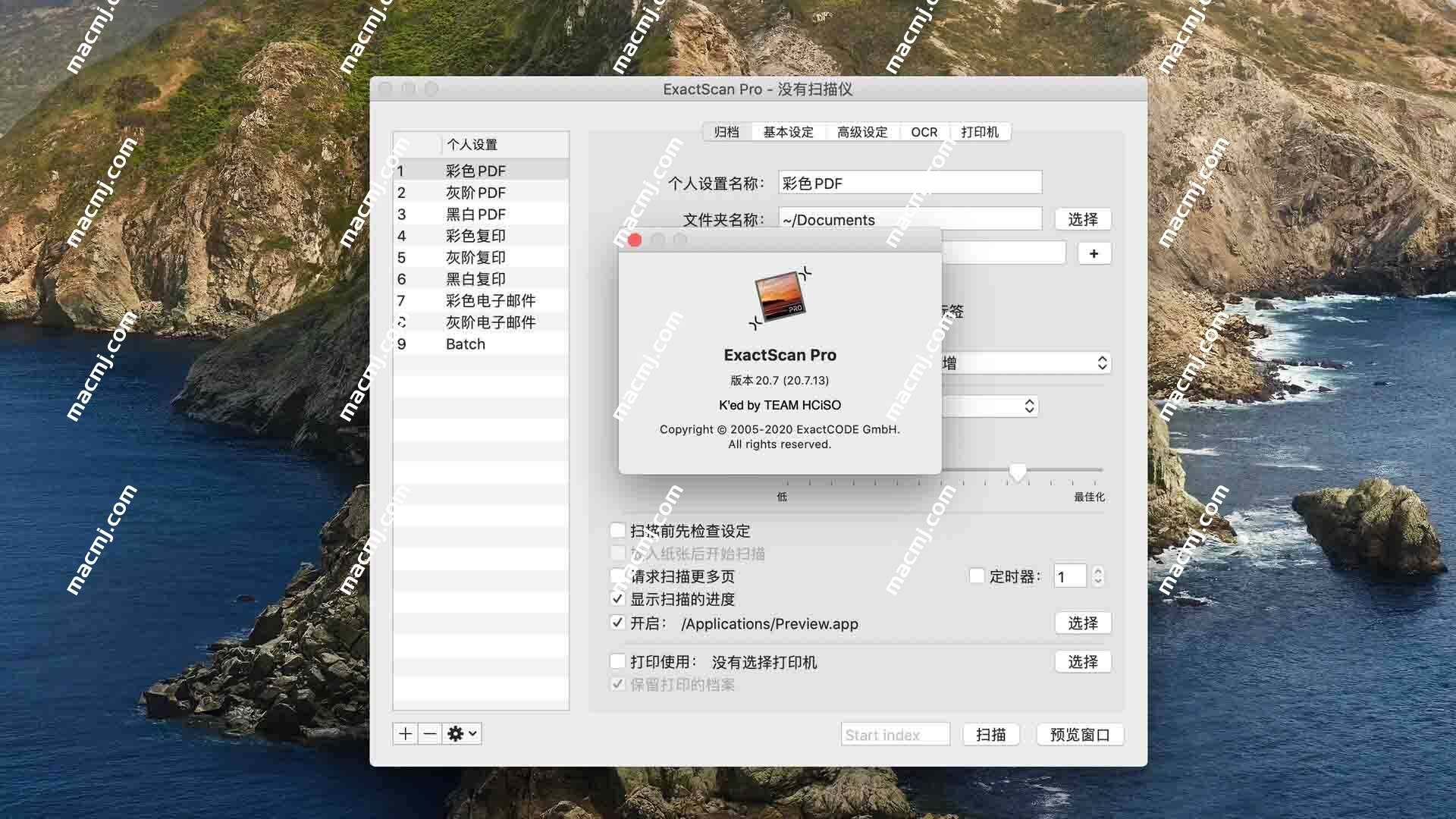Image resolution: width=1456 pixels, height=819 pixels.
Task: Select the 黑白复印 profile row
Action: 481,279
